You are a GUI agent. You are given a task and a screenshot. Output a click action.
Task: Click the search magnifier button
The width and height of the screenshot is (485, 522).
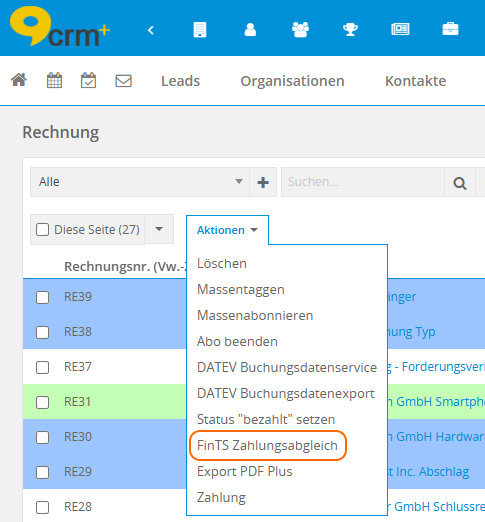460,183
